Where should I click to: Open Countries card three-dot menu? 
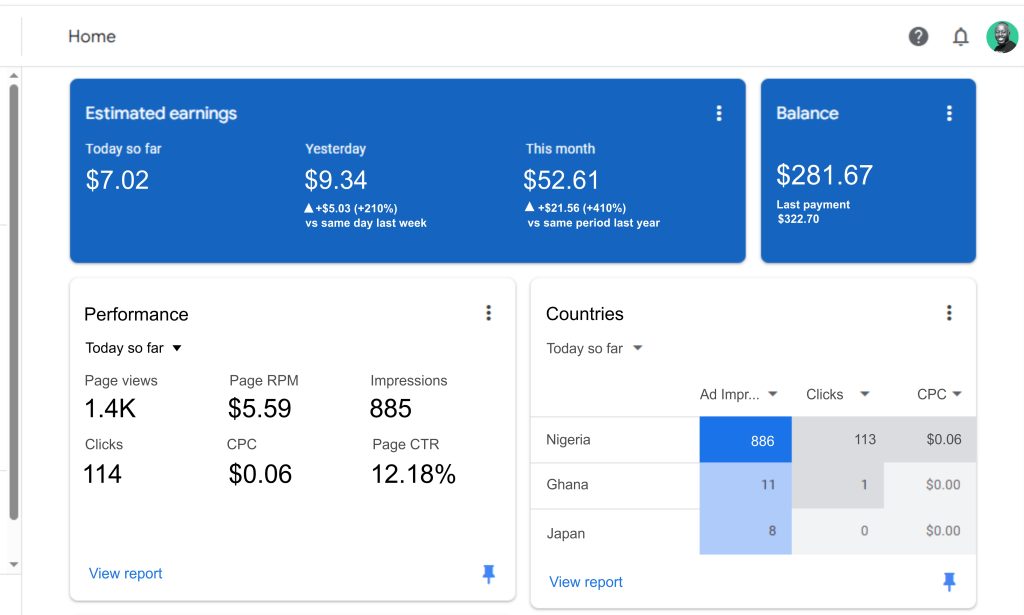click(949, 313)
